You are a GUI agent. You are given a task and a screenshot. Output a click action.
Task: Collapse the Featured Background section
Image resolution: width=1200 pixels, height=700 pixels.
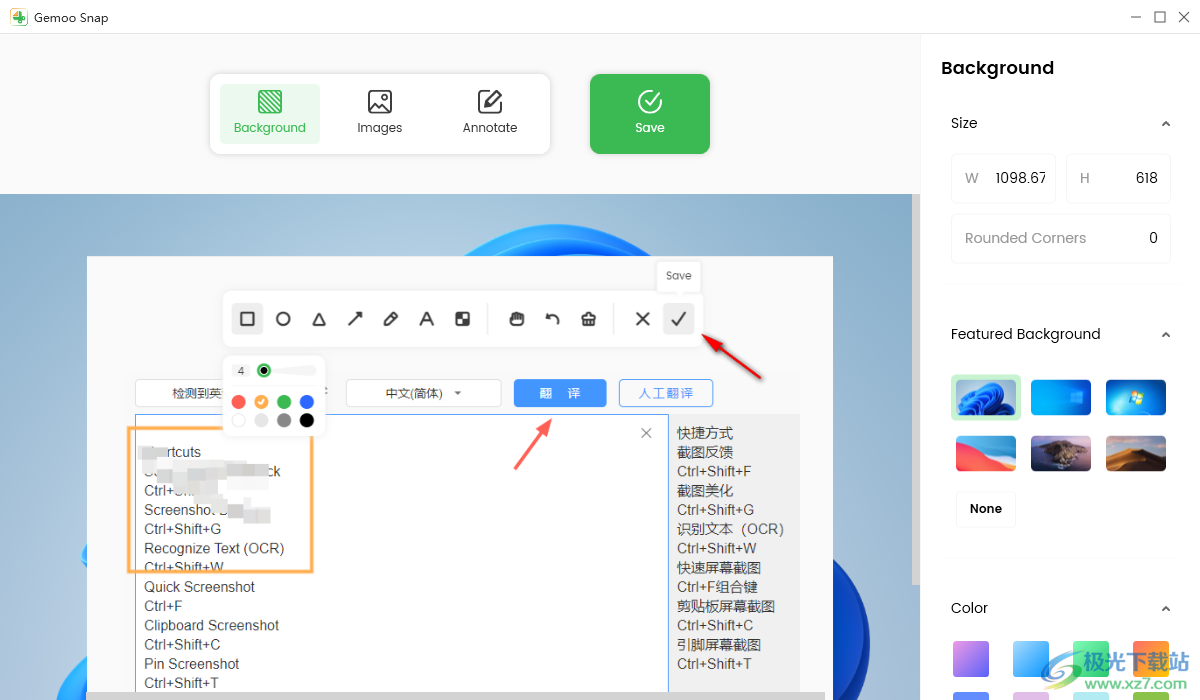tap(1165, 335)
